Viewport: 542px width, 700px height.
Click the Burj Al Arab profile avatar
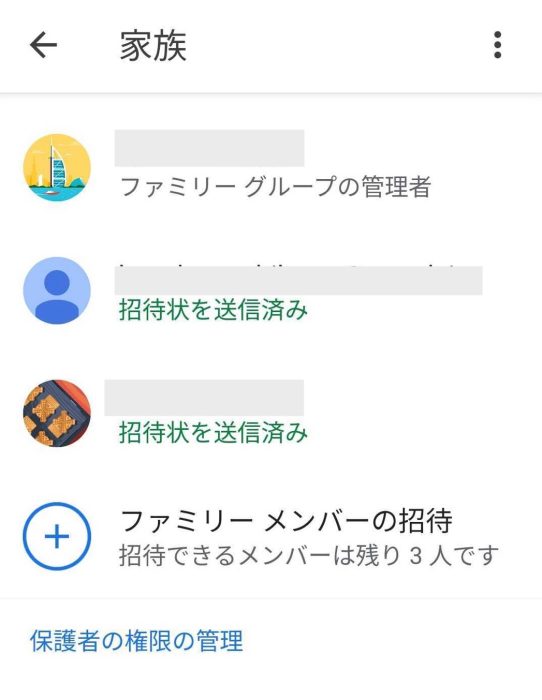click(57, 167)
